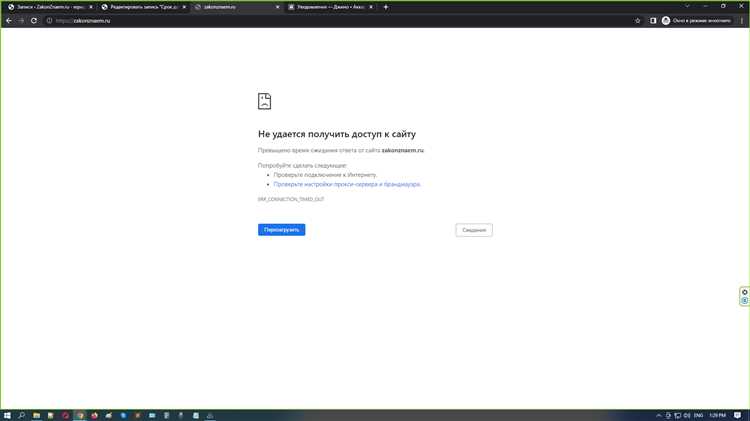Image resolution: width=750 pixels, height=421 pixels.
Task: Open the Chrome three-dot menu
Action: 742,20
